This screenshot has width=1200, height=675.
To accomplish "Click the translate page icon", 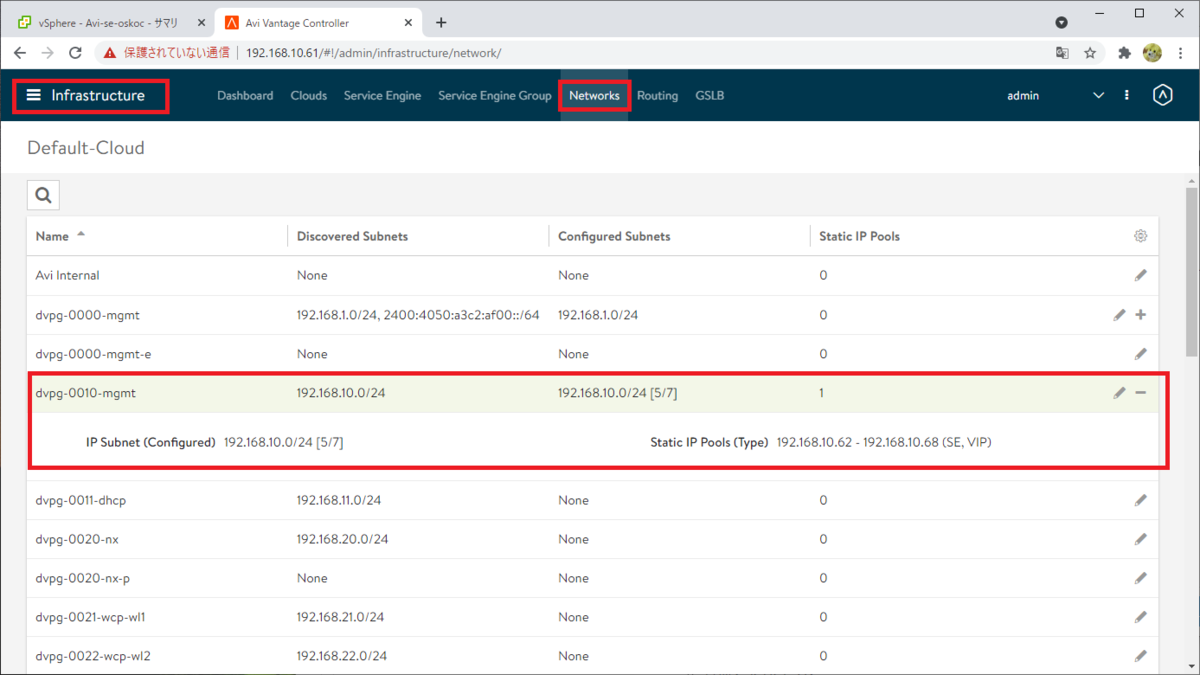I will click(1062, 53).
